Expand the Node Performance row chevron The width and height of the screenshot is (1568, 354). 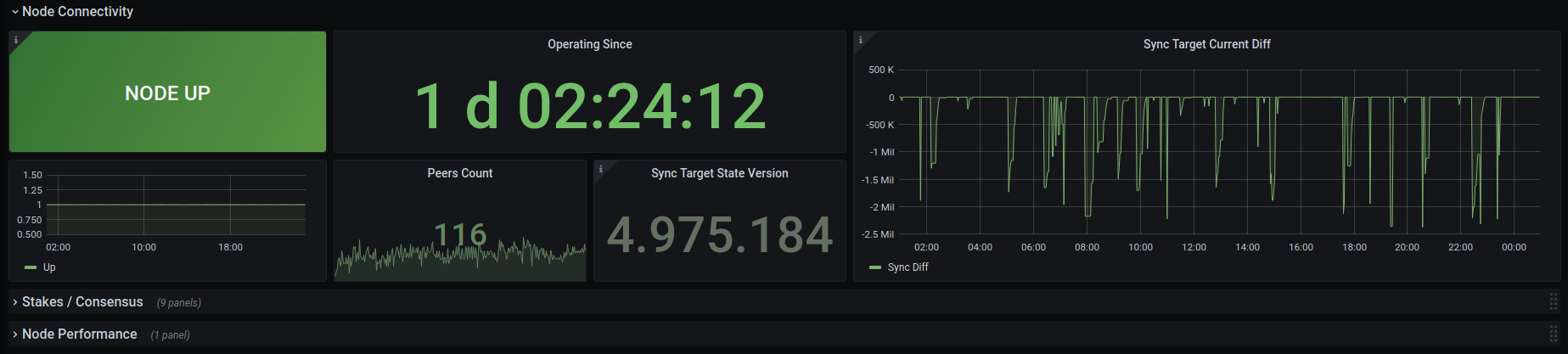coord(15,334)
